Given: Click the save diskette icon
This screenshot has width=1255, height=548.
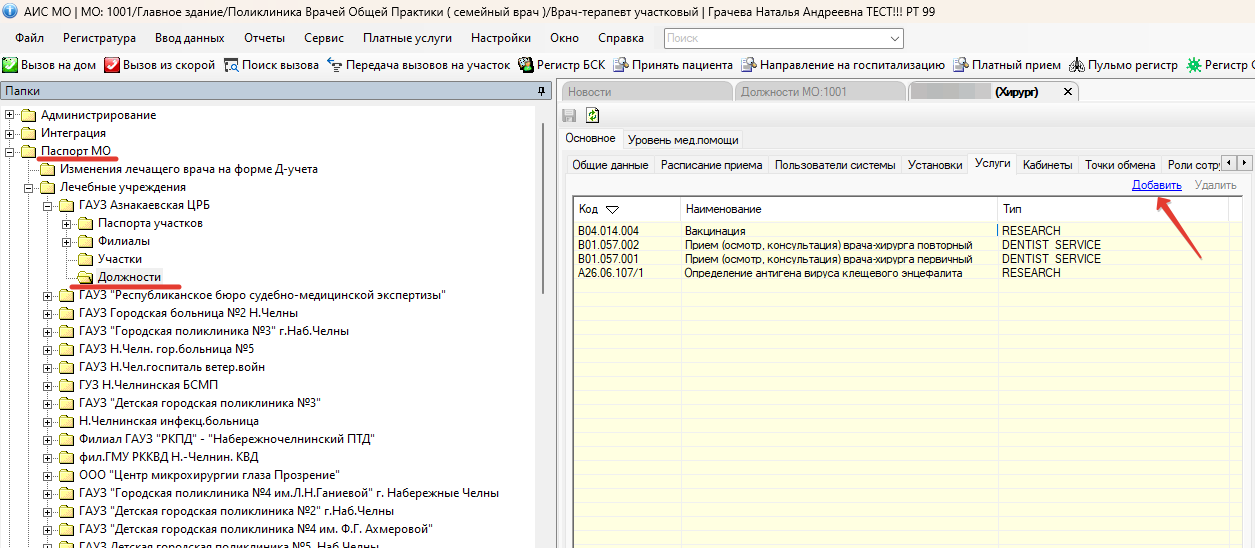Looking at the screenshot, I should click(570, 116).
